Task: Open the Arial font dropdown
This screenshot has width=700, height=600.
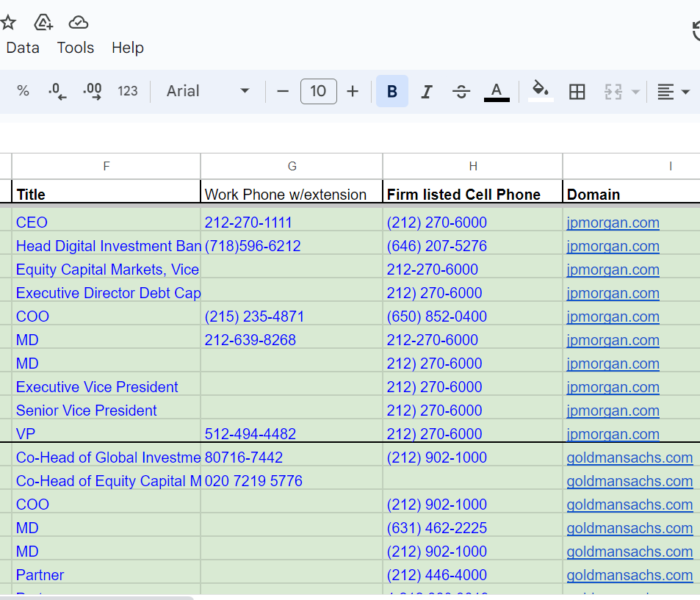Action: 208,91
